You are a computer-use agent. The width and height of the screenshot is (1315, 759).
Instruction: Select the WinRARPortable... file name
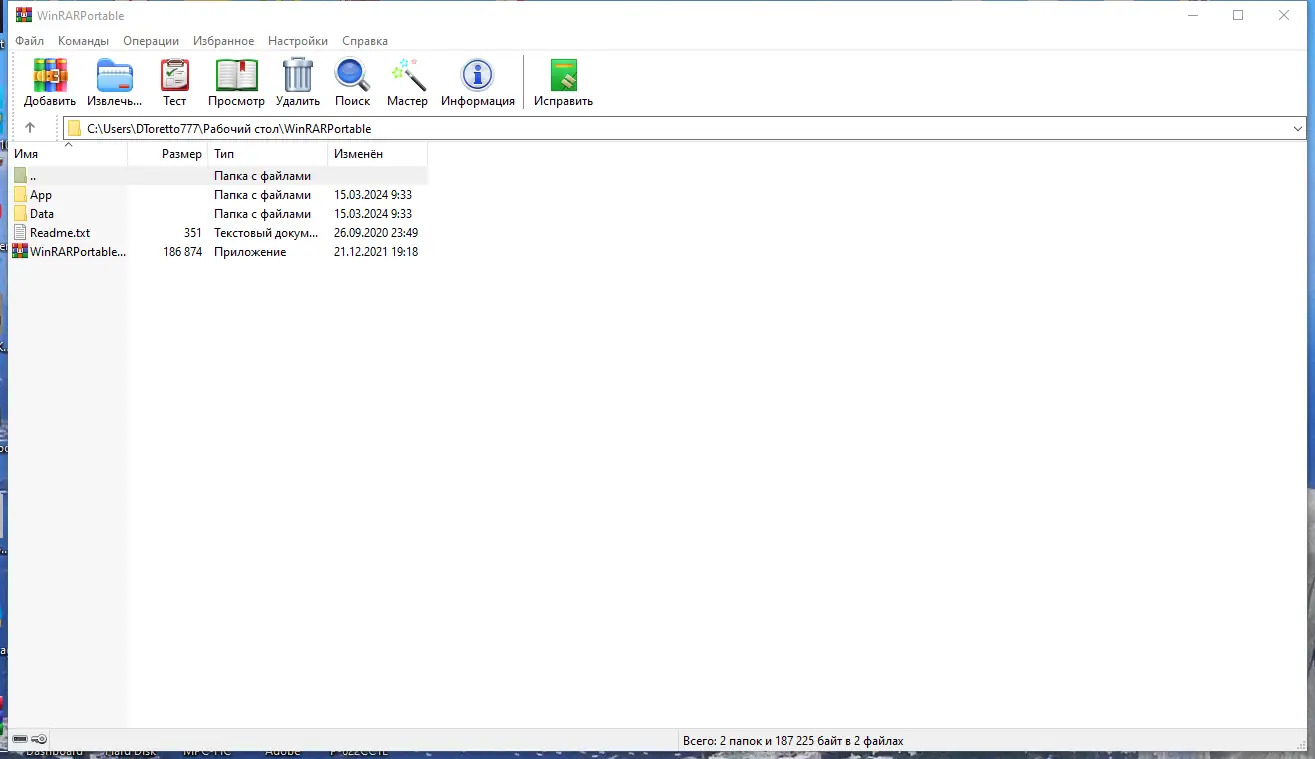(78, 252)
